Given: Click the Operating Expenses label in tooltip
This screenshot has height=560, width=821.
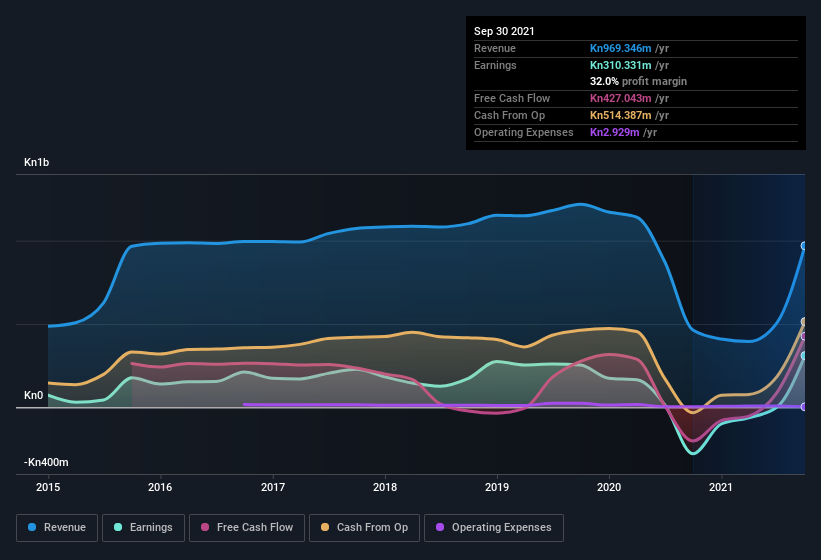Looking at the screenshot, I should (524, 132).
